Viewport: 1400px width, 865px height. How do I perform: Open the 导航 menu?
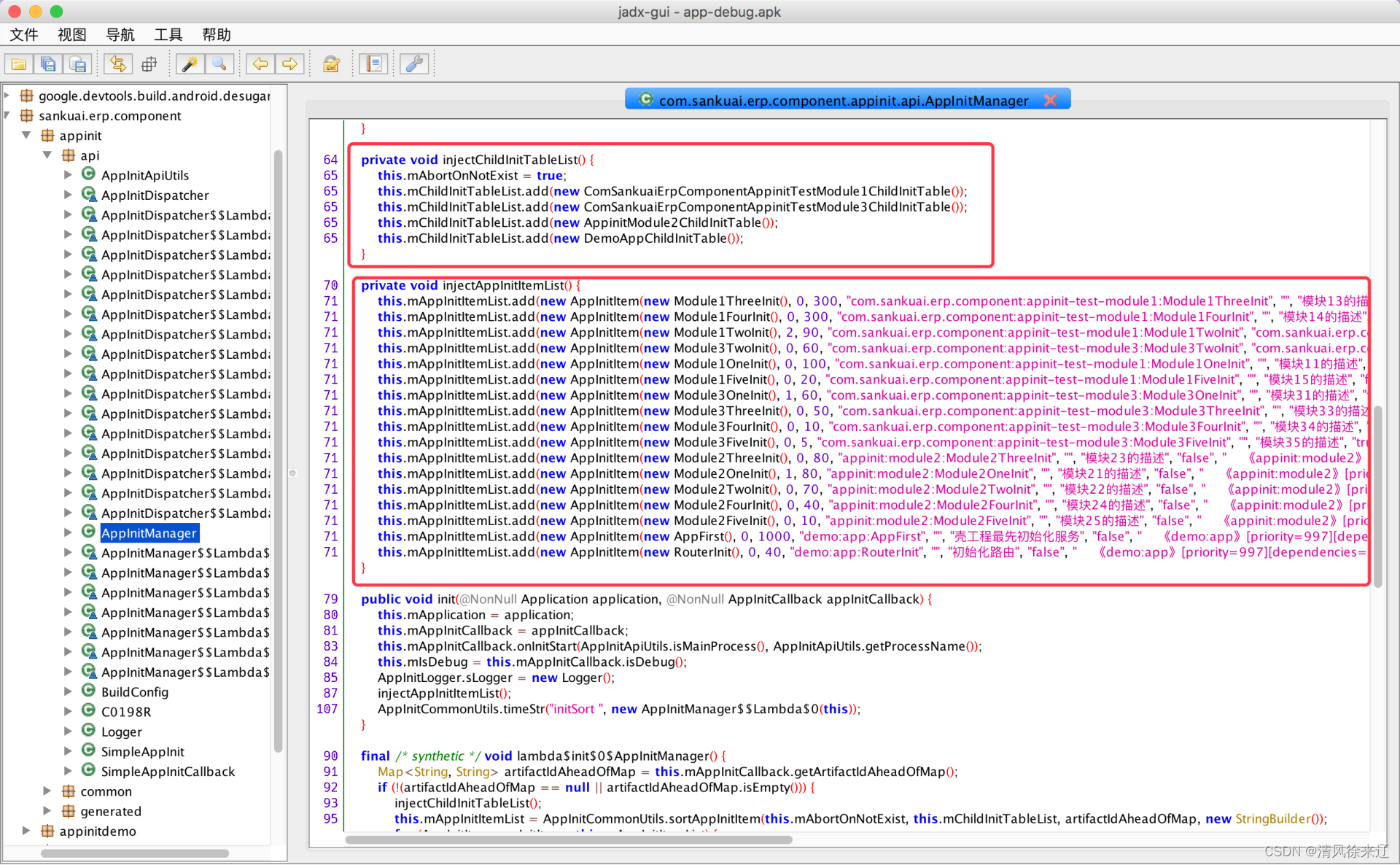[x=120, y=34]
